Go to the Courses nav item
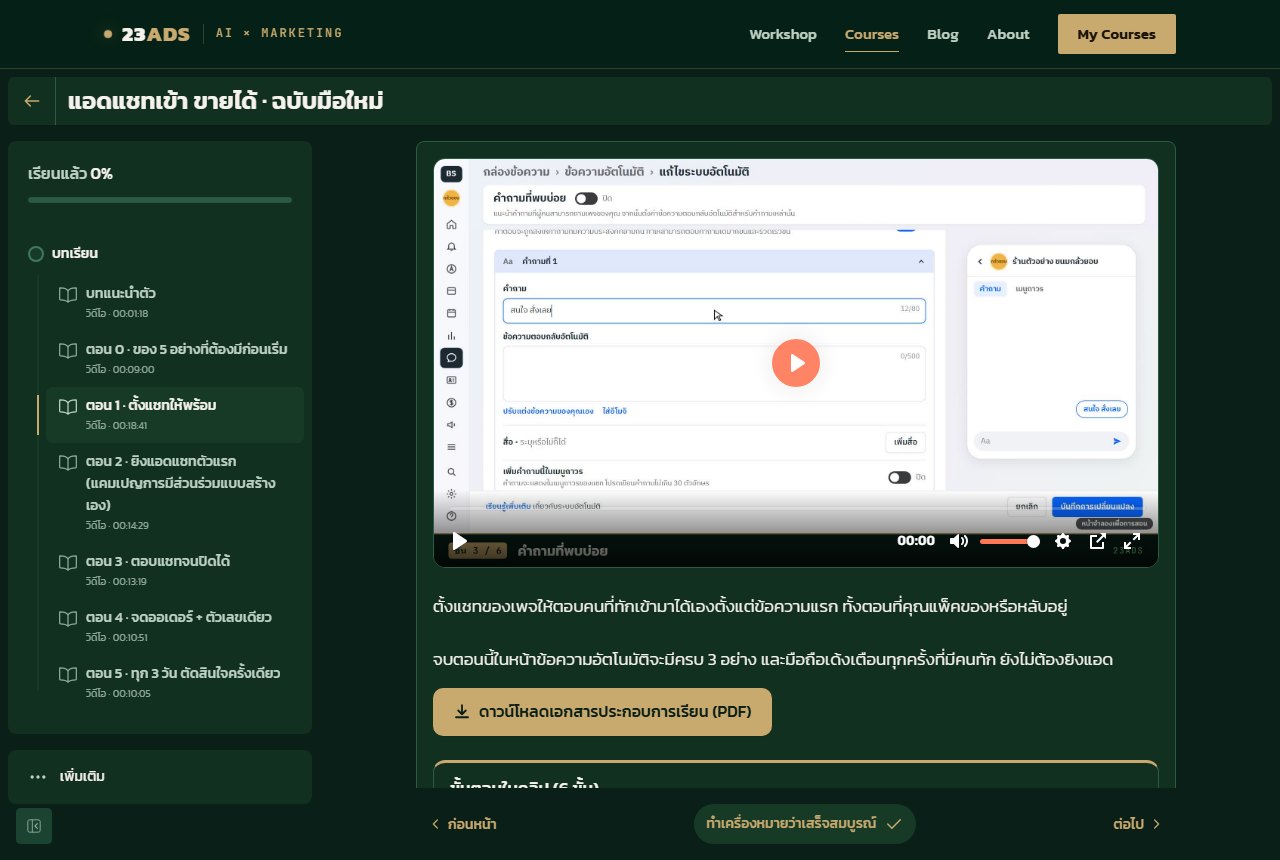 [872, 34]
